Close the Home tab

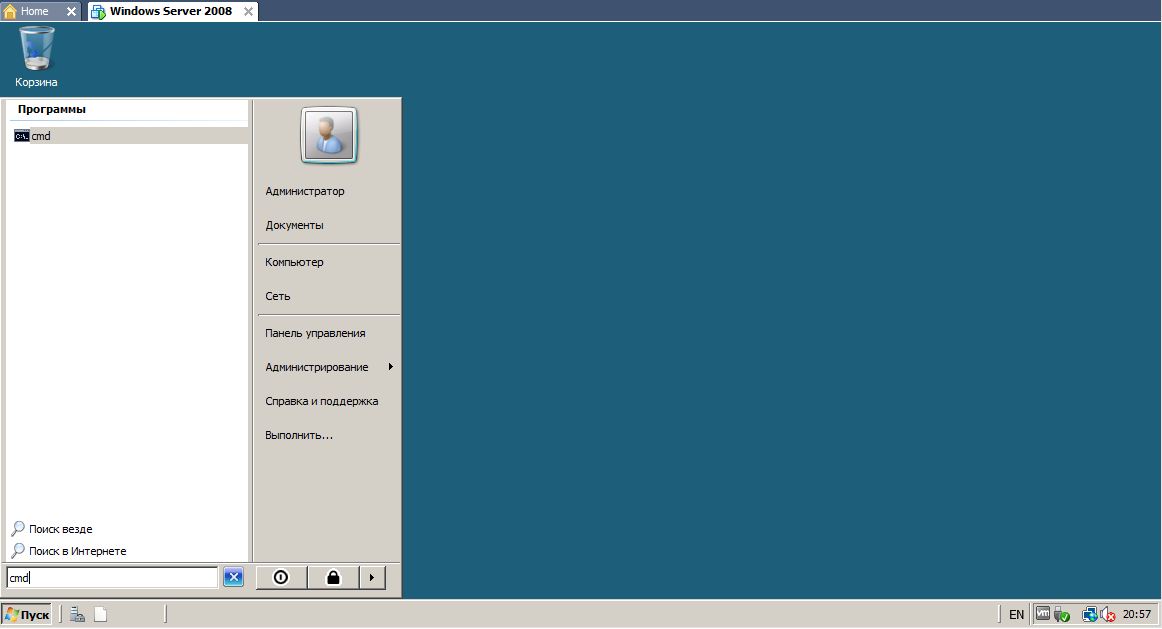click(71, 11)
